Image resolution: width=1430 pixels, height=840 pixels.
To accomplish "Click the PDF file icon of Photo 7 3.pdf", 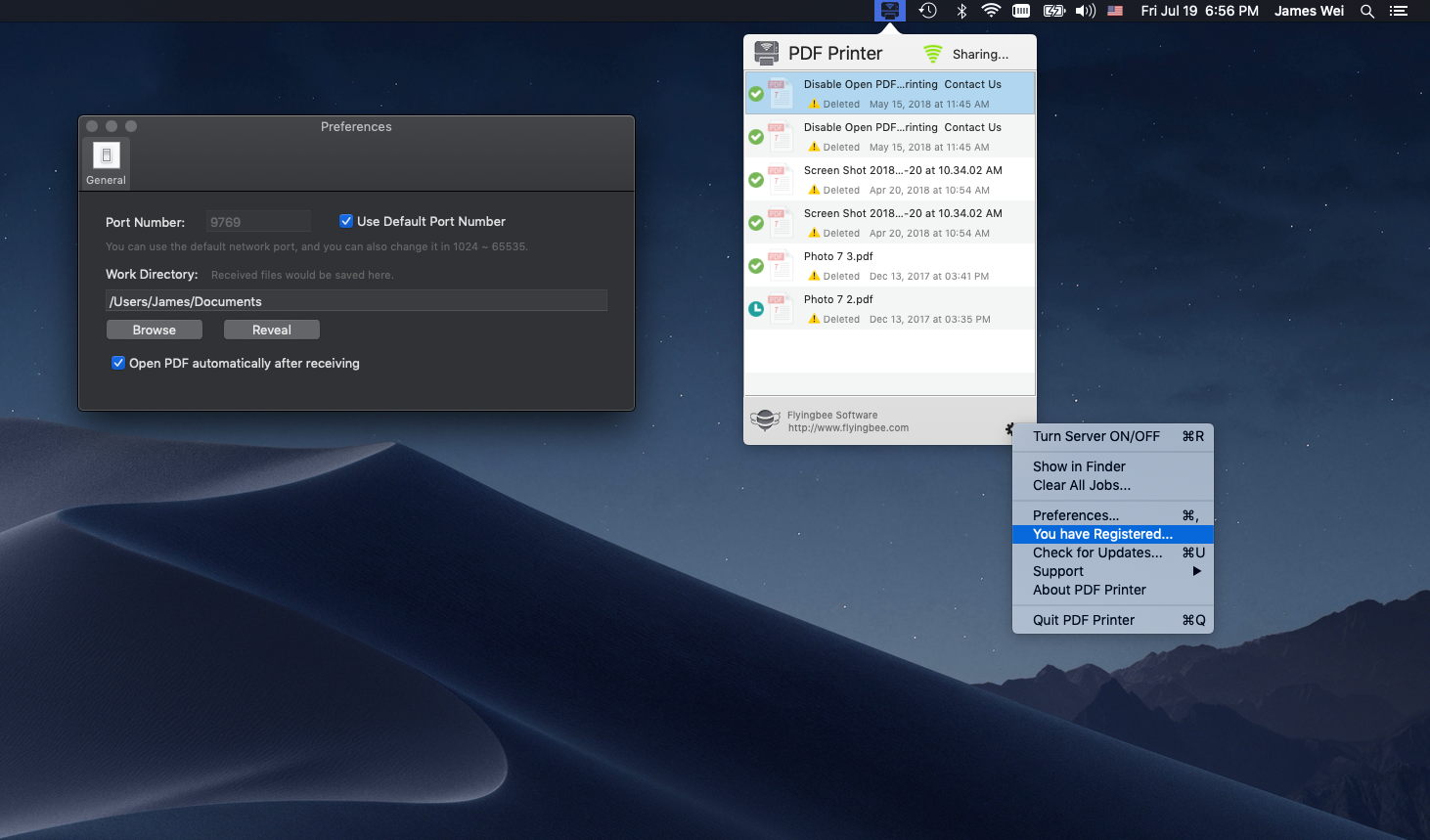I will coord(780,266).
